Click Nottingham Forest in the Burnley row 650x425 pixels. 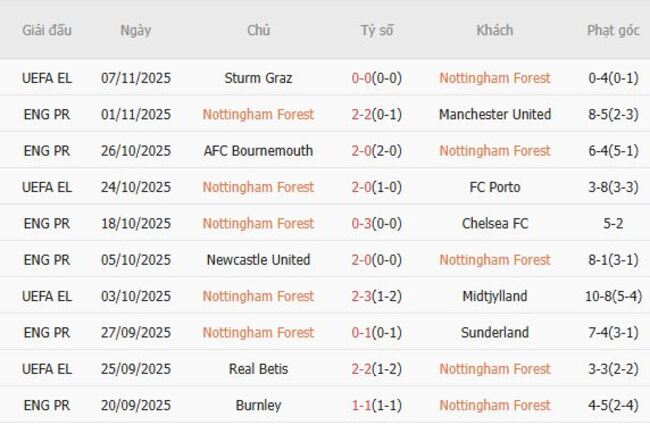point(495,405)
